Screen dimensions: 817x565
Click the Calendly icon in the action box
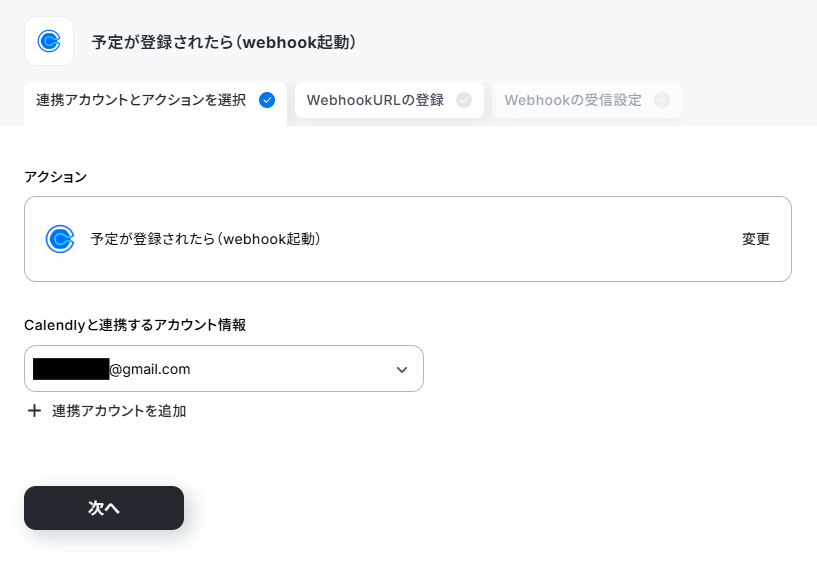click(60, 239)
